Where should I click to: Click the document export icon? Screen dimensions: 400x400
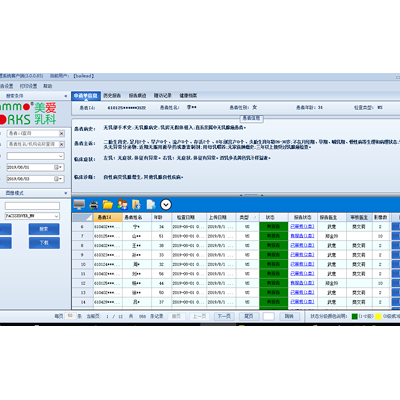[x=151, y=204]
